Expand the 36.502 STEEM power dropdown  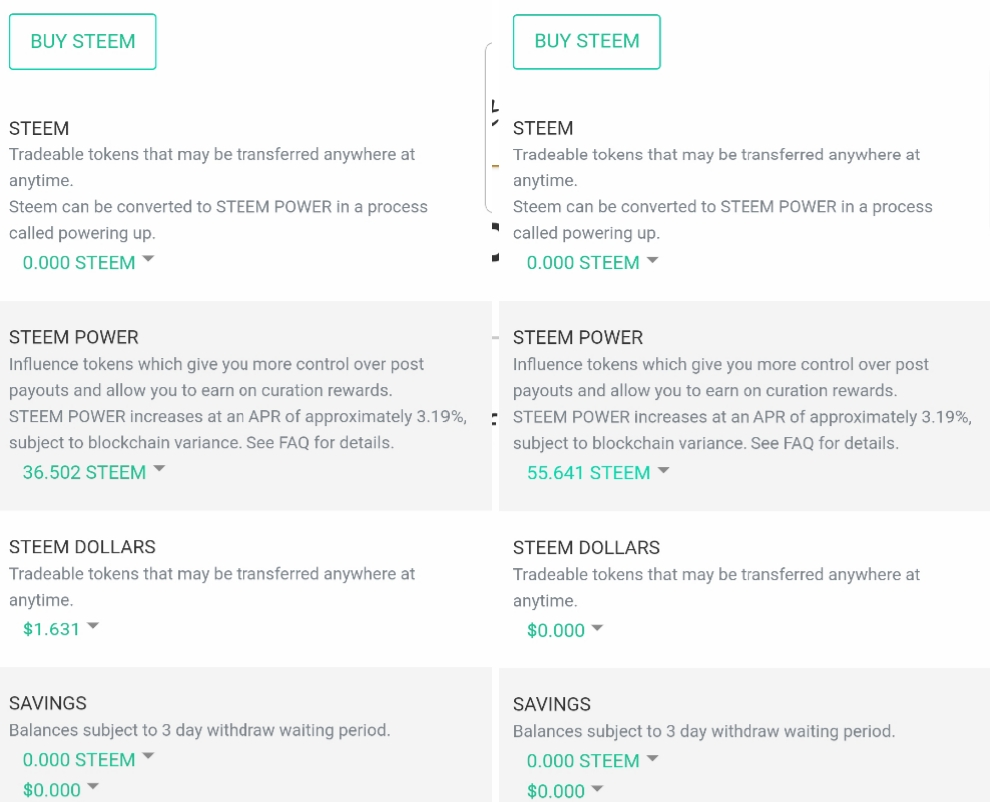point(93,472)
